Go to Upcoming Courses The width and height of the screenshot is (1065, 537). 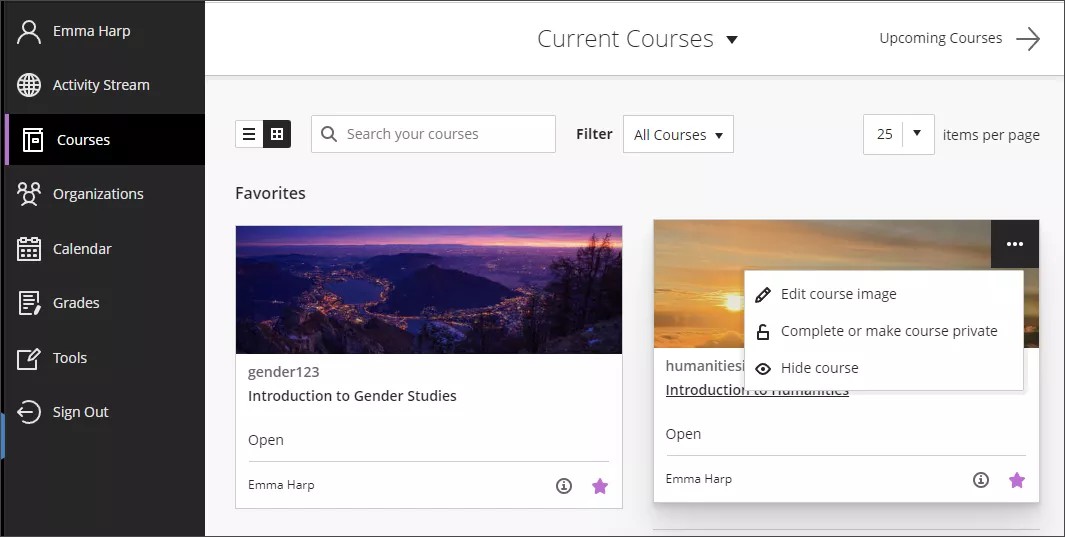click(x=958, y=39)
